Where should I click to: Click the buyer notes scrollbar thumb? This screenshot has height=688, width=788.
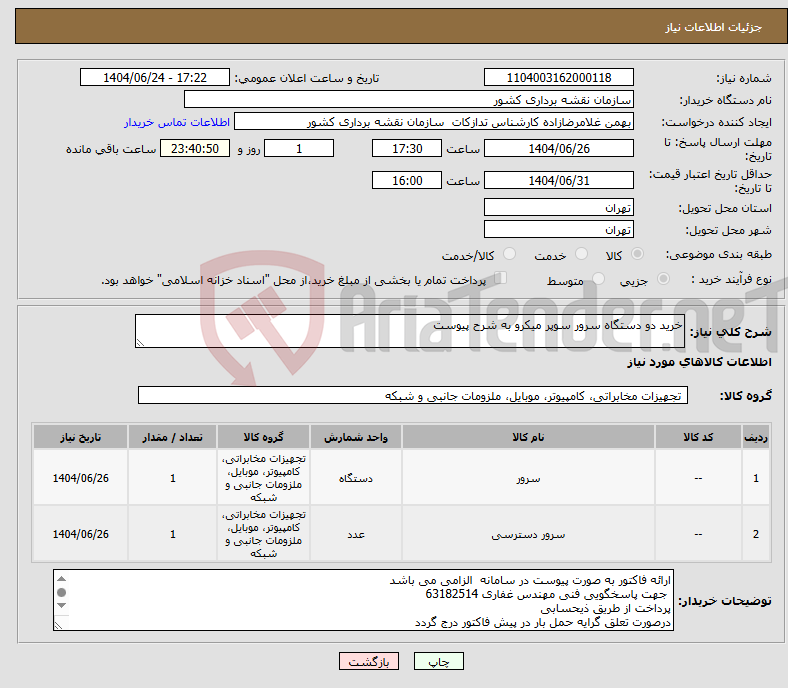[x=61, y=593]
